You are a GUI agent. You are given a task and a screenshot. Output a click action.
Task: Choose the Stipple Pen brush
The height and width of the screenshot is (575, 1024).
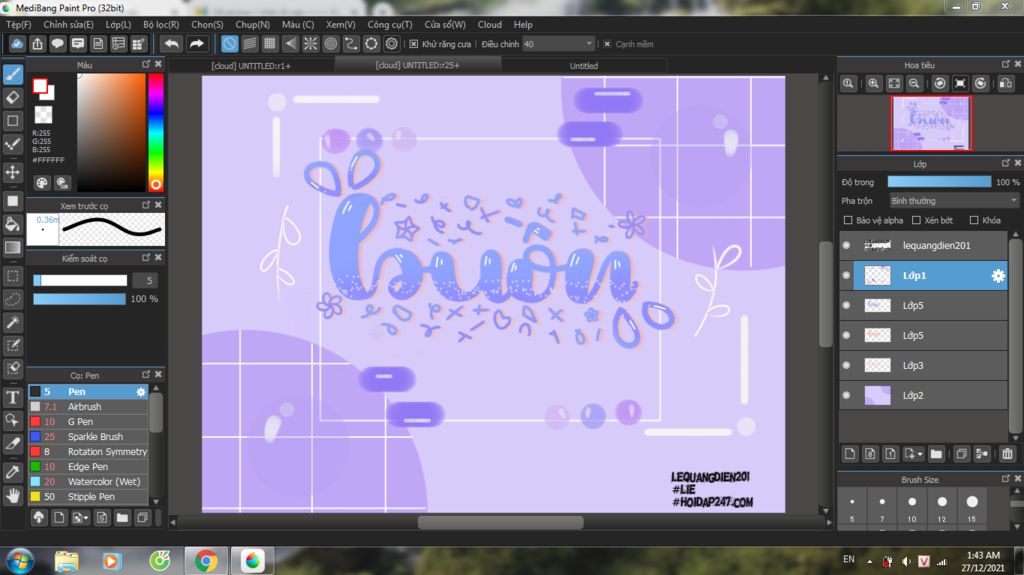[88, 497]
